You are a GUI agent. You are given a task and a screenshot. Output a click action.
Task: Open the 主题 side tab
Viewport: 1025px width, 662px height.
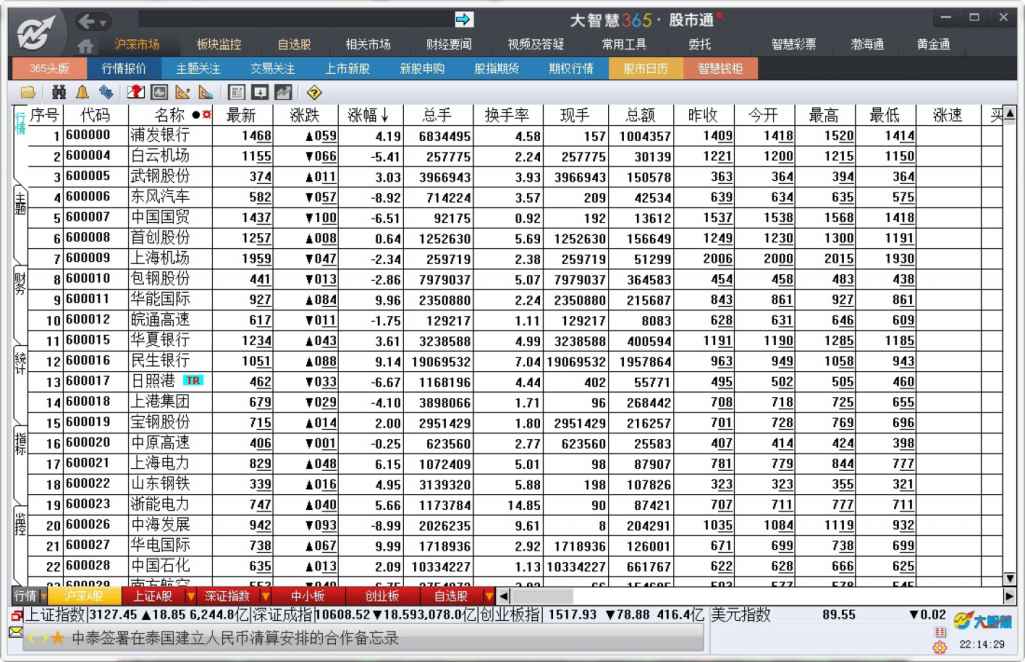[x=20, y=204]
